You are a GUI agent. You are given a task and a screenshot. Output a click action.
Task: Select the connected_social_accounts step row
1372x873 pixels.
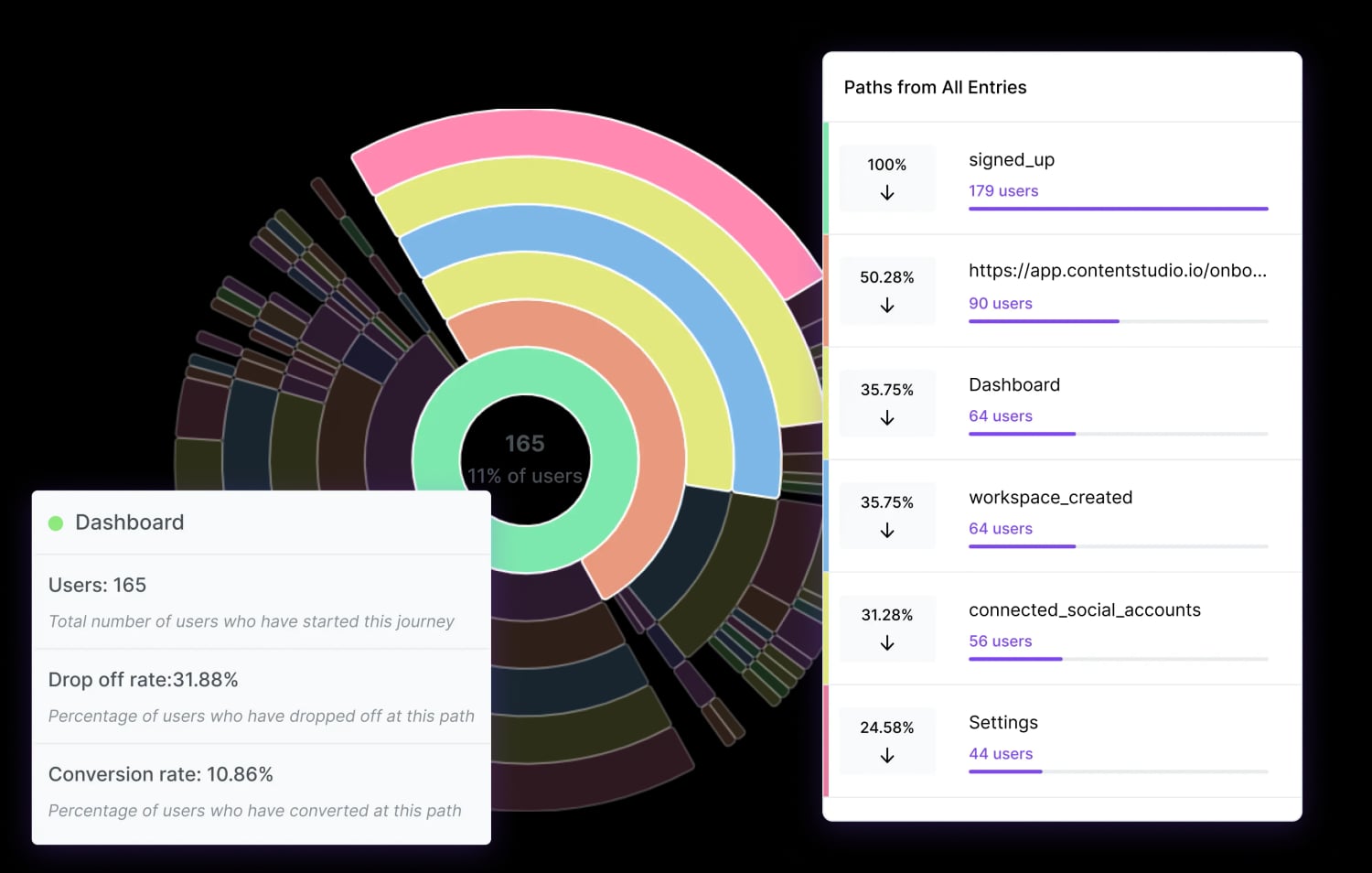pyautogui.click(x=1085, y=609)
